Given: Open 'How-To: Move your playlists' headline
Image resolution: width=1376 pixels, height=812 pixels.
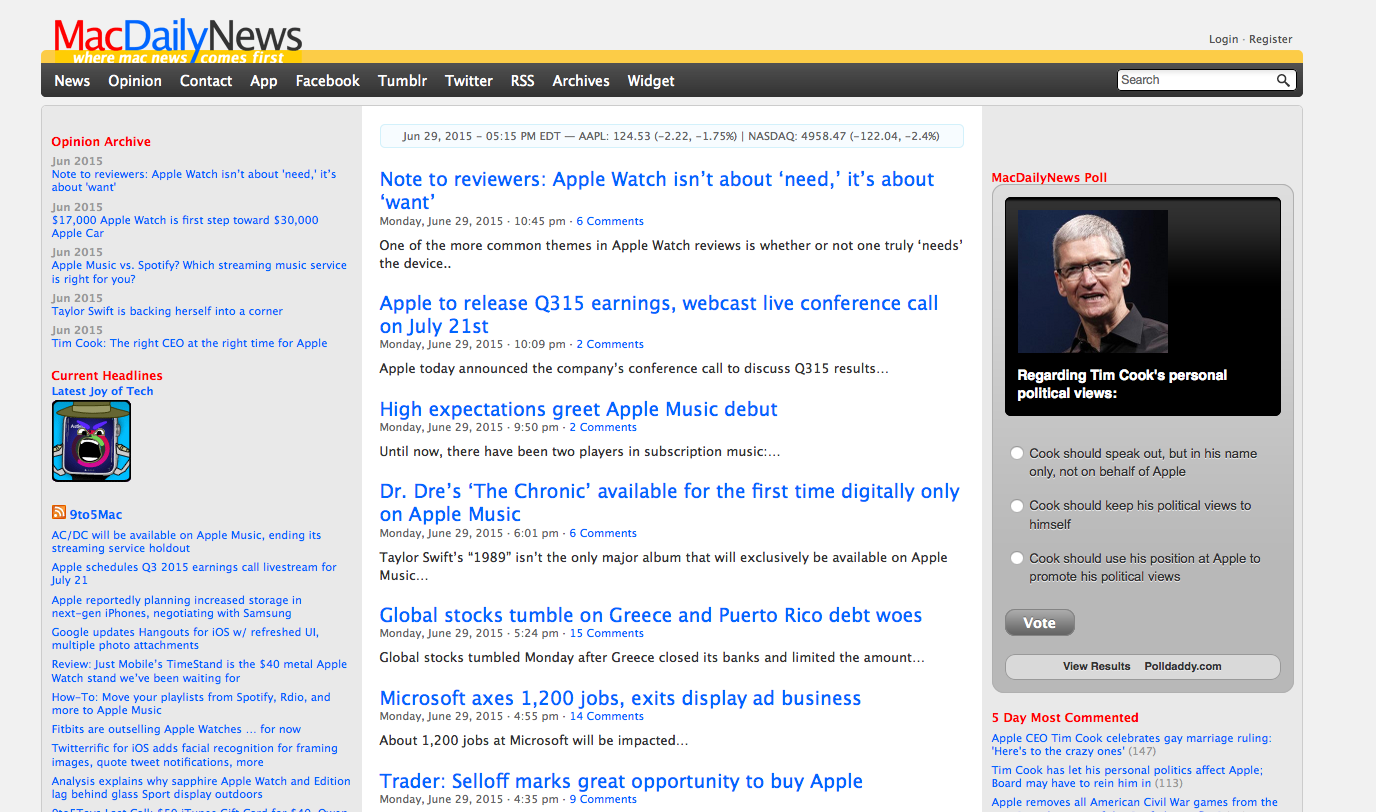Looking at the screenshot, I should 191,703.
